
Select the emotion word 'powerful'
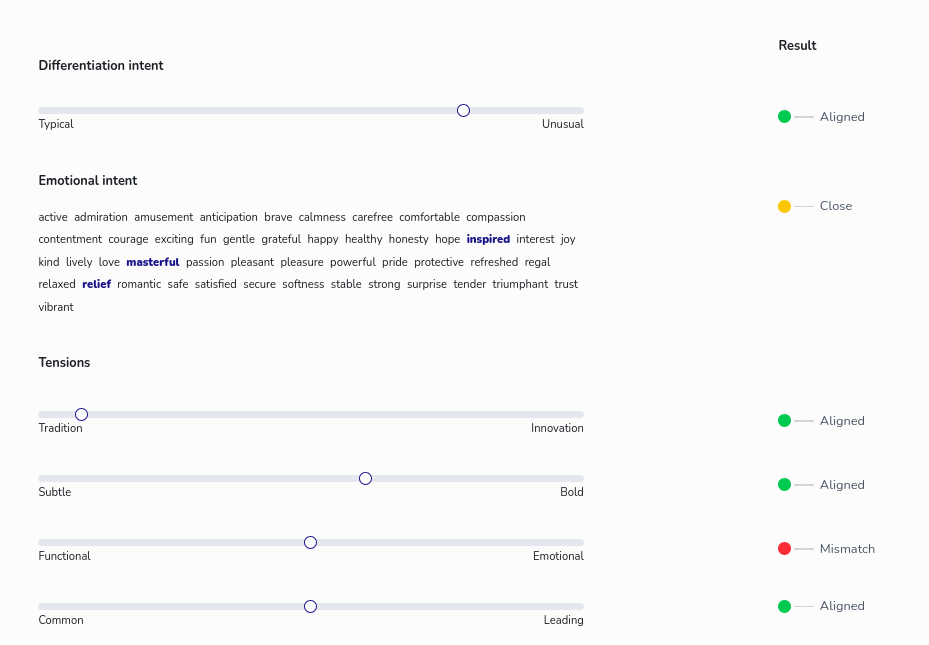point(353,262)
